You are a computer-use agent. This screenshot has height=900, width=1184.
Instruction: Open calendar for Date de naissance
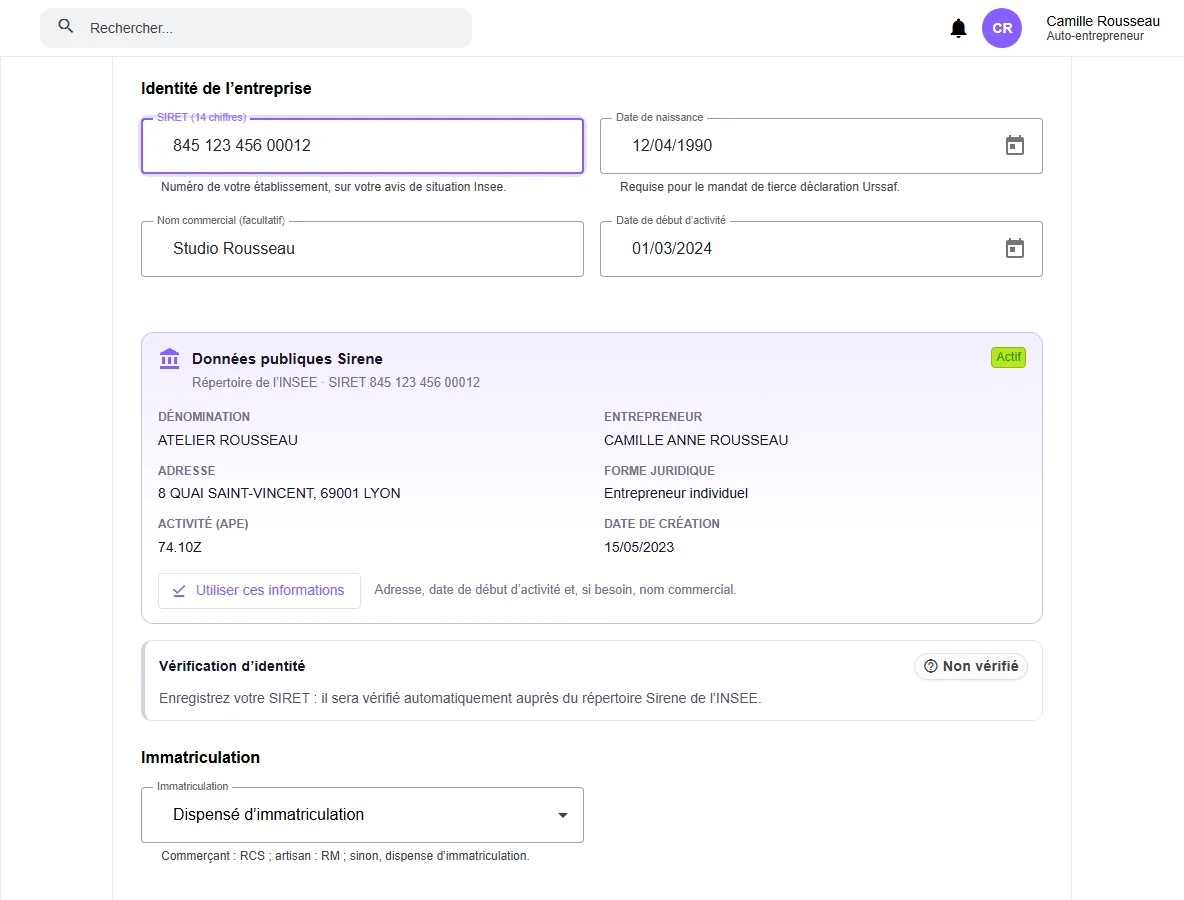(1015, 145)
